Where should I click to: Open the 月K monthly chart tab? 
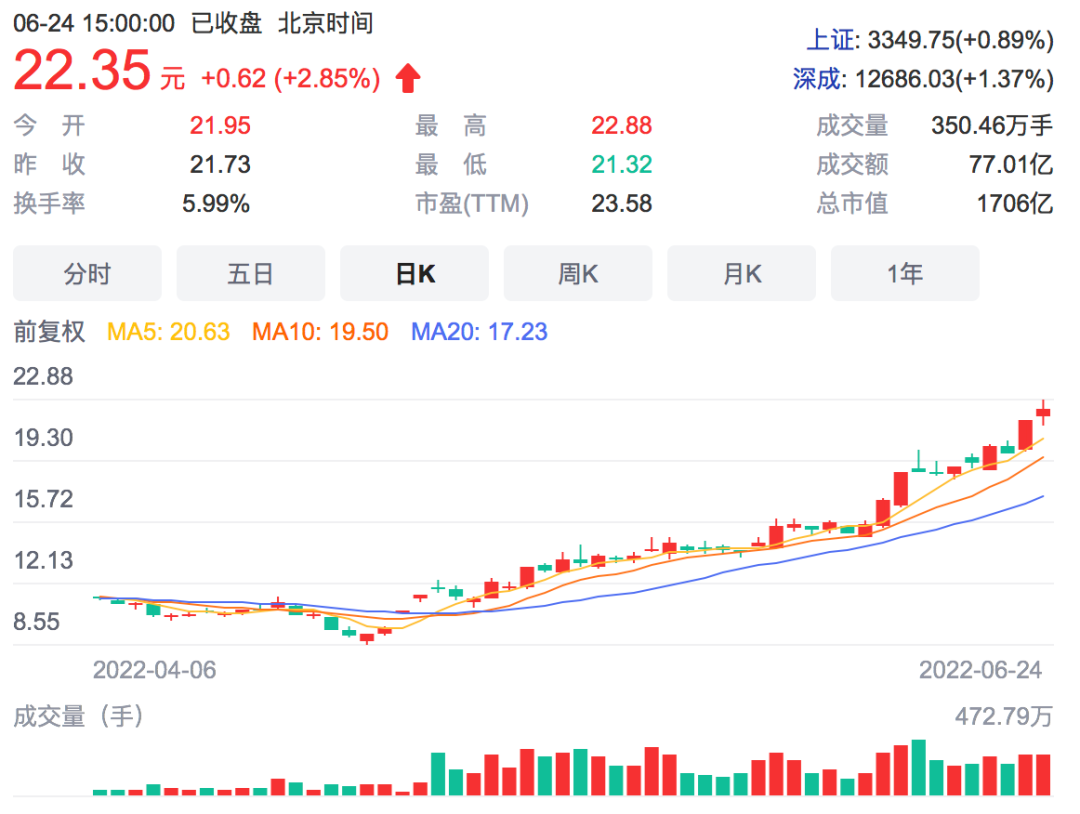click(741, 272)
